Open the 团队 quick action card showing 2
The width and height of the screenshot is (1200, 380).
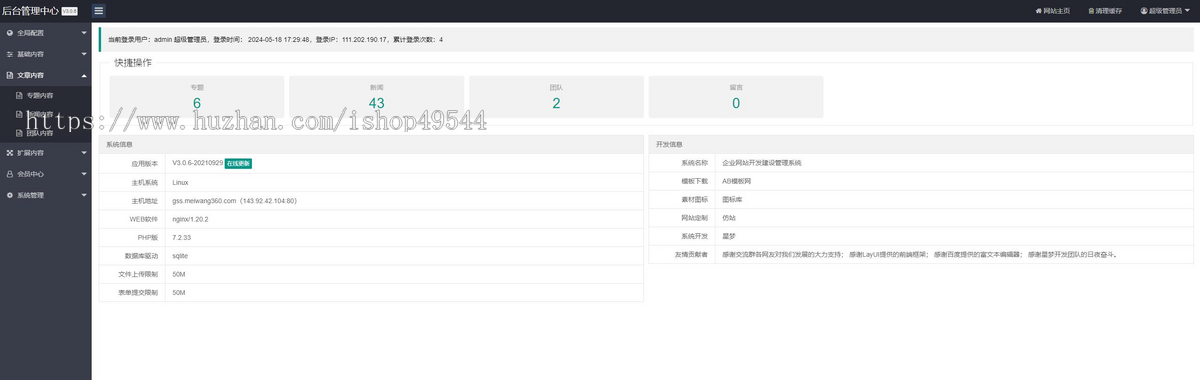pyautogui.click(x=556, y=96)
